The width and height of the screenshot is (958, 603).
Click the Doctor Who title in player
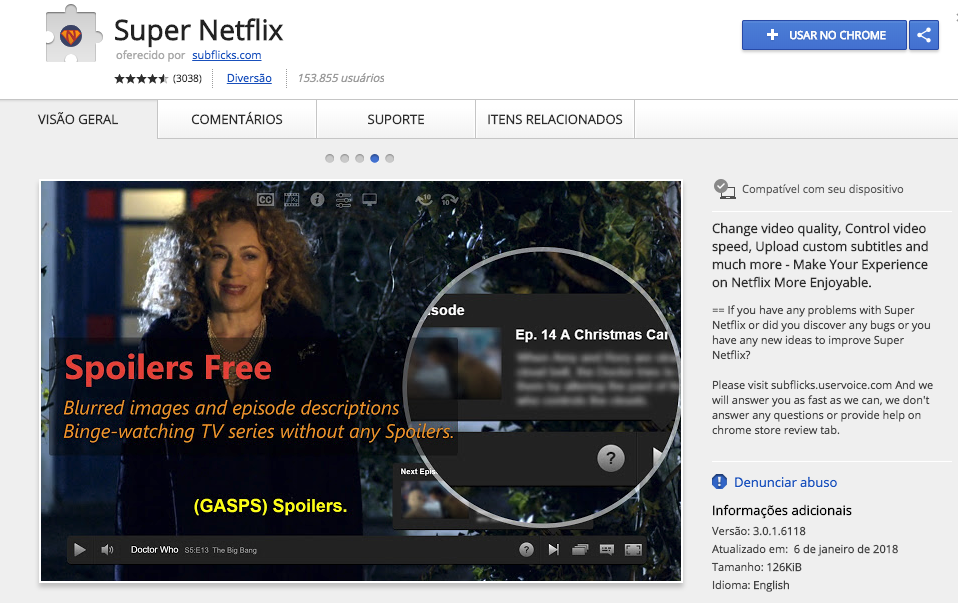click(155, 550)
